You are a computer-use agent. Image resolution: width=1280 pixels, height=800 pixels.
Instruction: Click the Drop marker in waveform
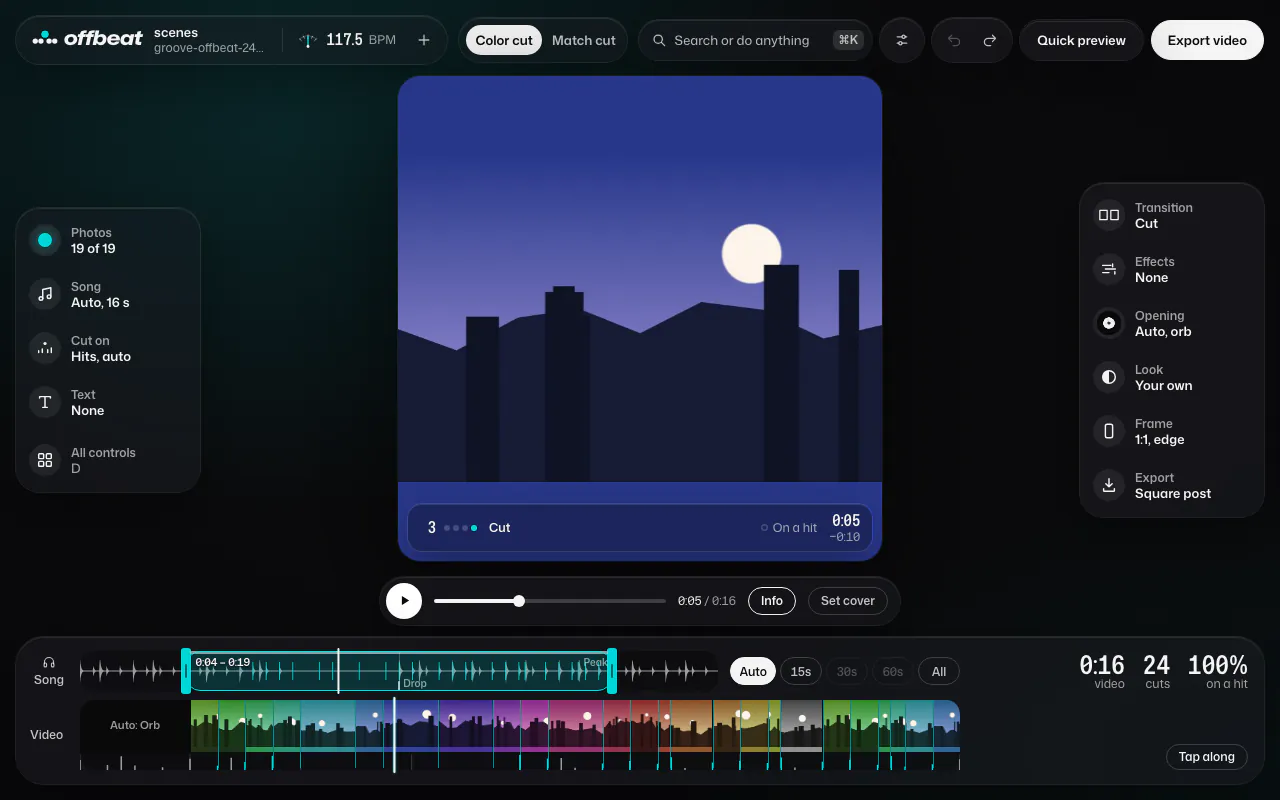[414, 684]
